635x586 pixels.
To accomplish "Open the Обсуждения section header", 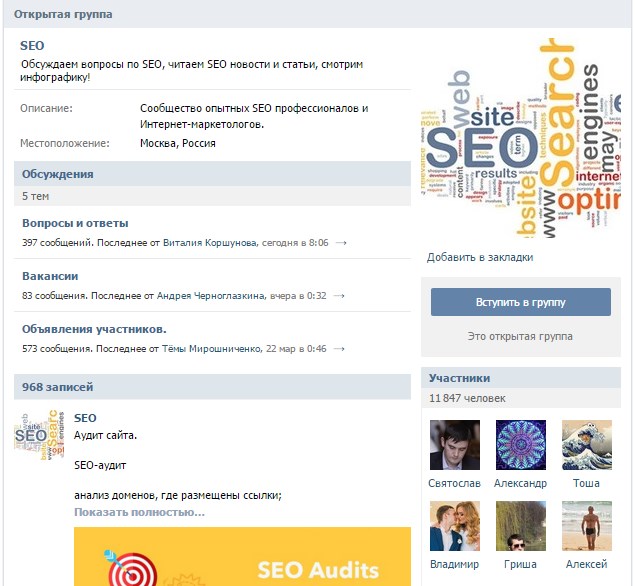I will point(58,174).
